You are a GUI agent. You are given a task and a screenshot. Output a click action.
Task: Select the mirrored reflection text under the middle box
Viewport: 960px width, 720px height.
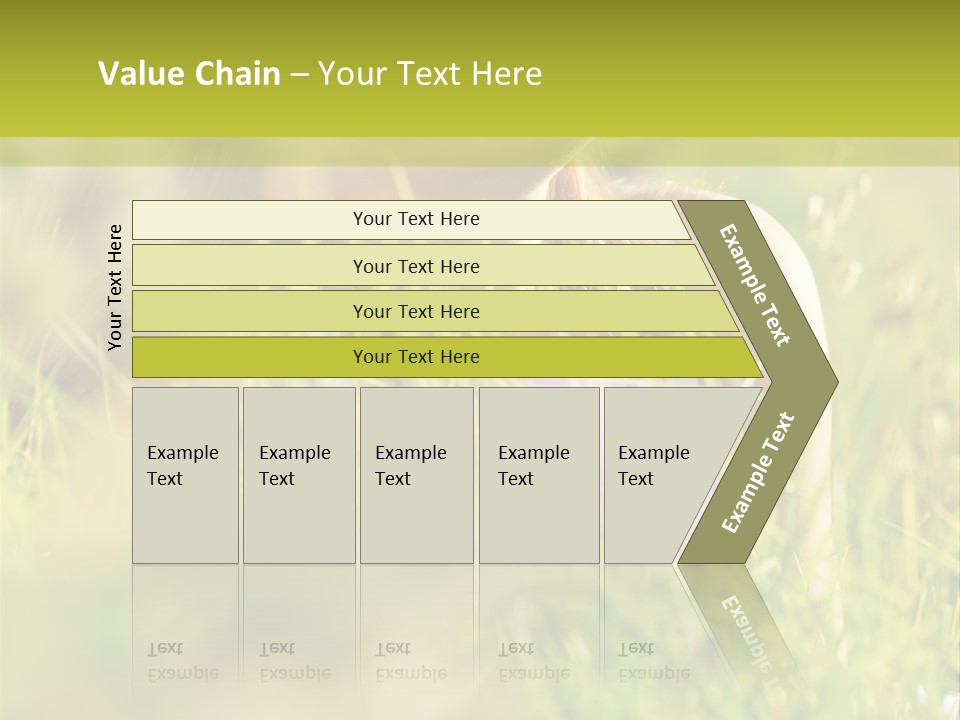[x=411, y=661]
